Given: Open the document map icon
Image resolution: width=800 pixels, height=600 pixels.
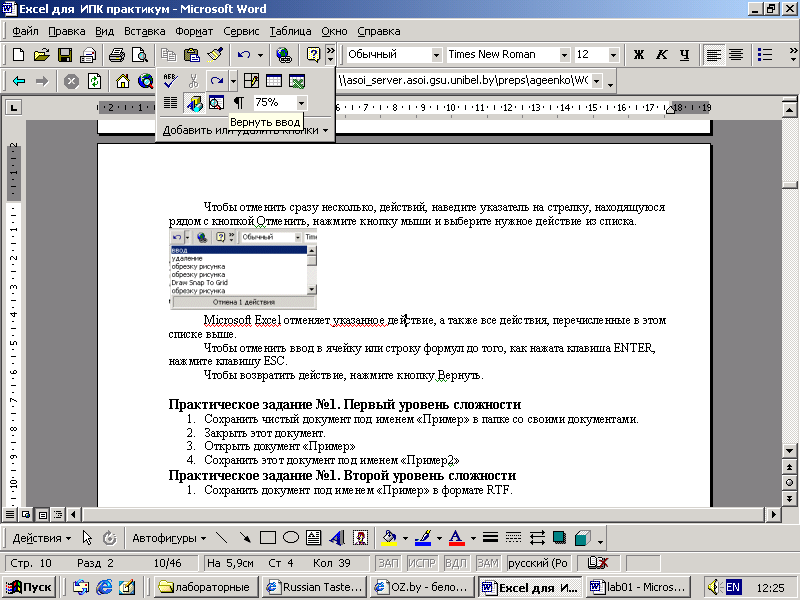Looking at the screenshot, I should [x=216, y=103].
